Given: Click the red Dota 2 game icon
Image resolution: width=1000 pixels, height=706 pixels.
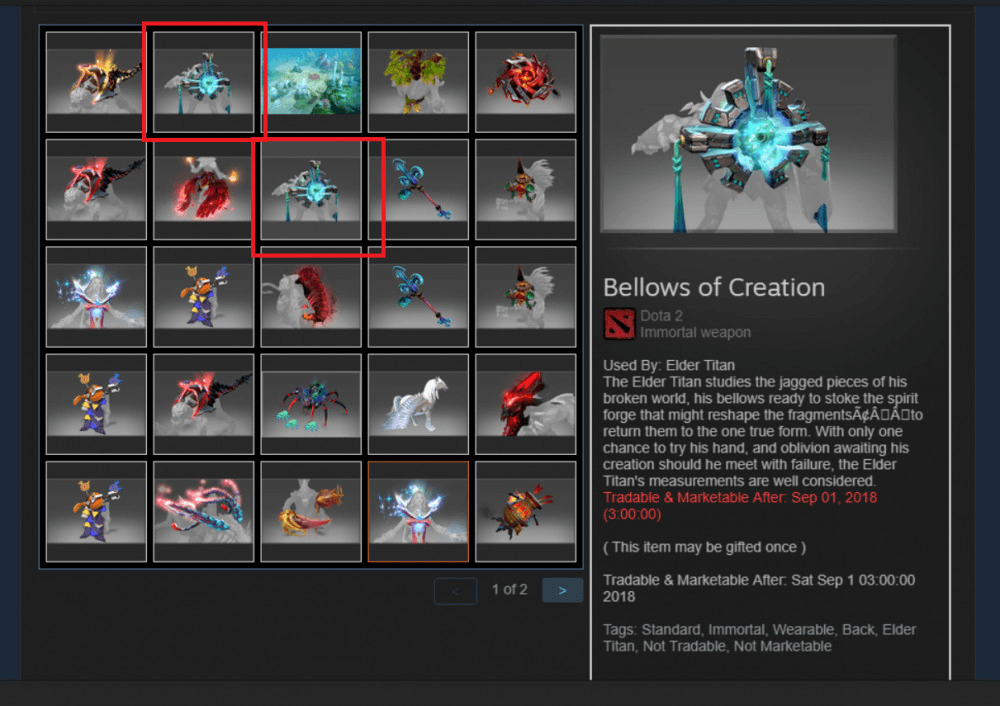Looking at the screenshot, I should coord(619,324).
